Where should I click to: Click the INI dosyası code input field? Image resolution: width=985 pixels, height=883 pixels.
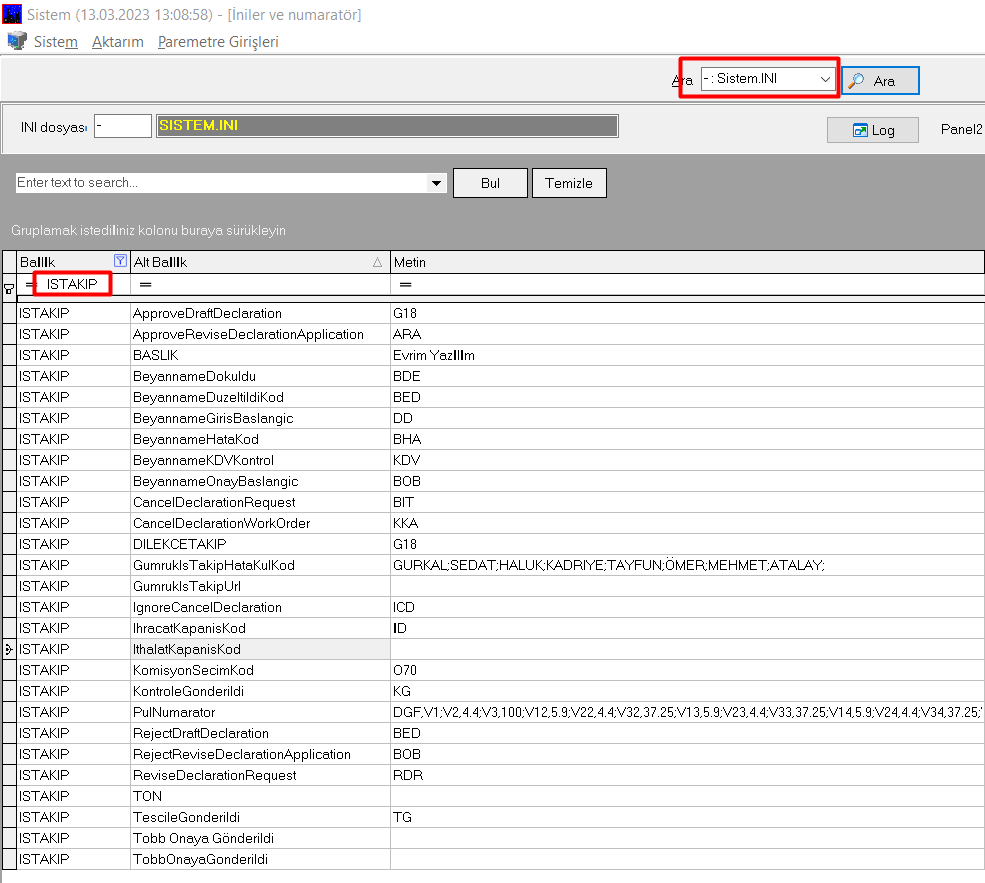(123, 126)
